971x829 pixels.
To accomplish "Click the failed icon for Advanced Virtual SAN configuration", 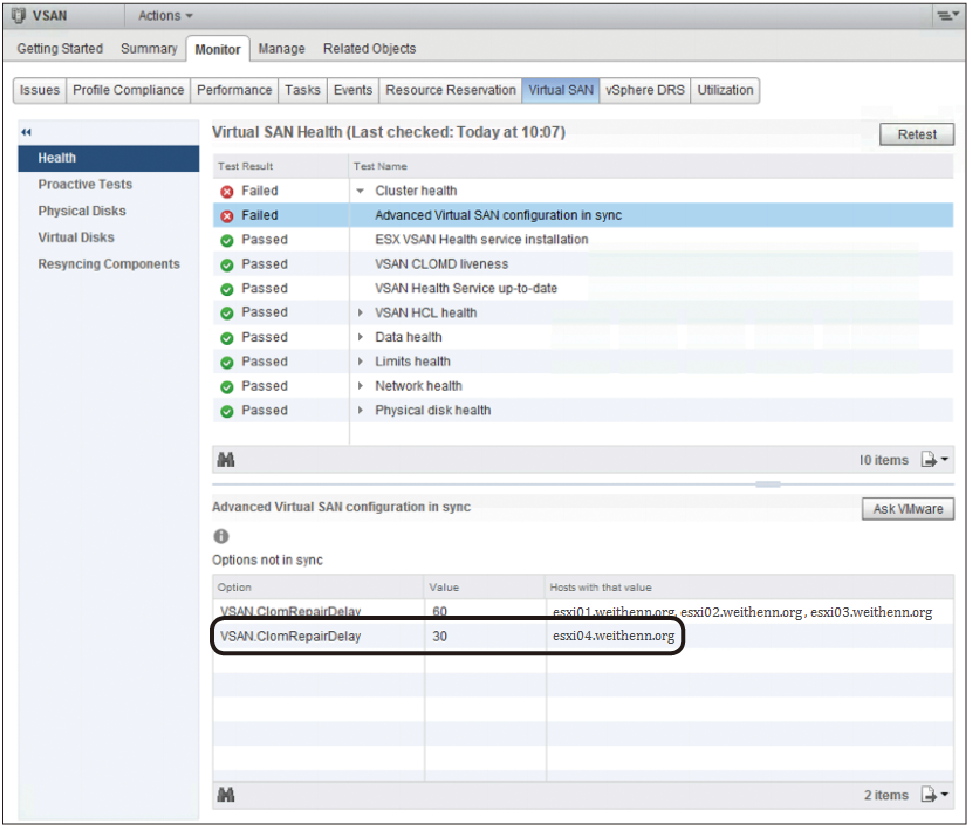I will click(x=227, y=216).
